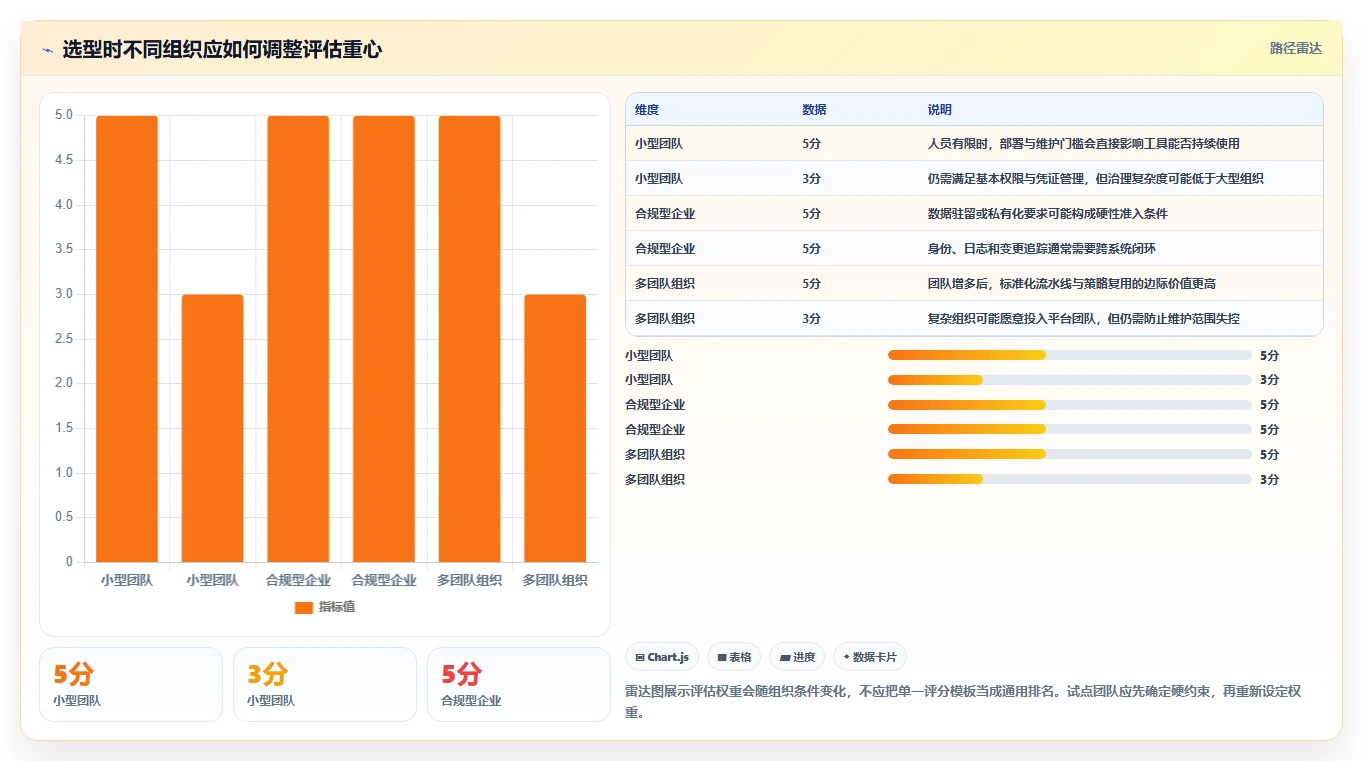Screen dimensions: 1363x761
Task: Open the 3分 小型团队 stat card
Action: point(325,684)
